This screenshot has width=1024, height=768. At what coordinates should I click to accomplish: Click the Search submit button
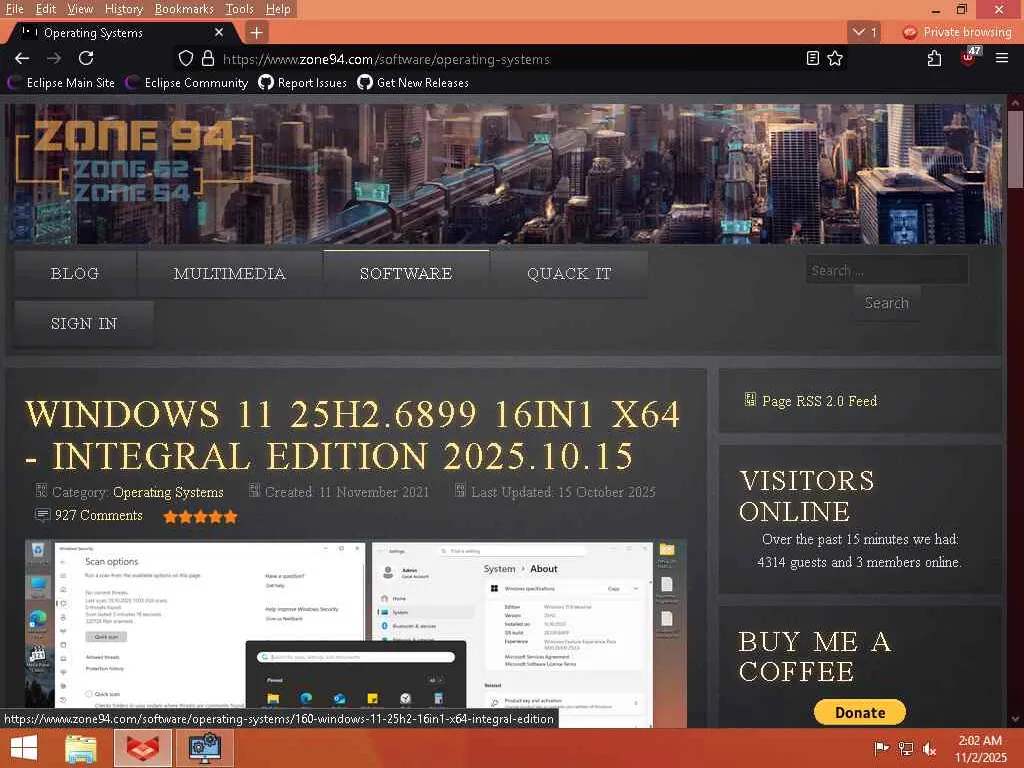(x=887, y=303)
